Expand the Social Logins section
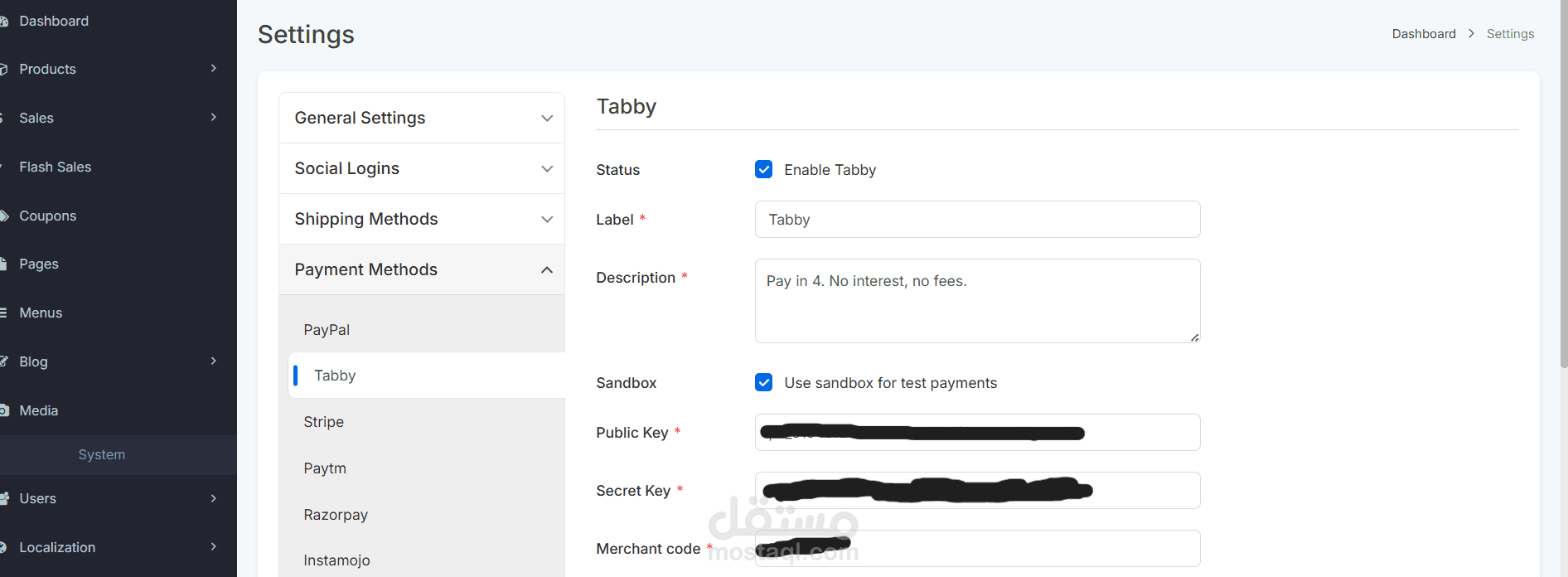The height and width of the screenshot is (577, 1568). (422, 168)
